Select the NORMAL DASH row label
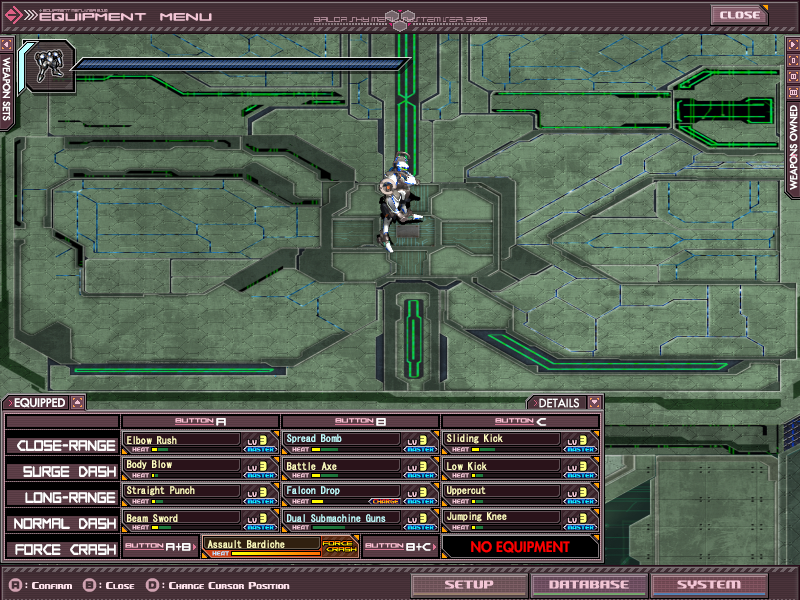Image resolution: width=800 pixels, height=600 pixels. pyautogui.click(x=62, y=523)
